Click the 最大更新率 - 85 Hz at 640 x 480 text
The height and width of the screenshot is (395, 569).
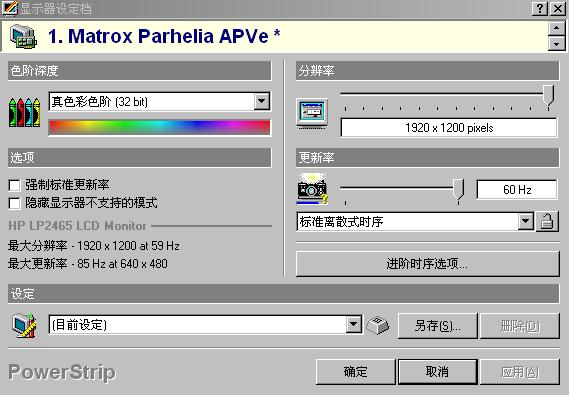(88, 263)
